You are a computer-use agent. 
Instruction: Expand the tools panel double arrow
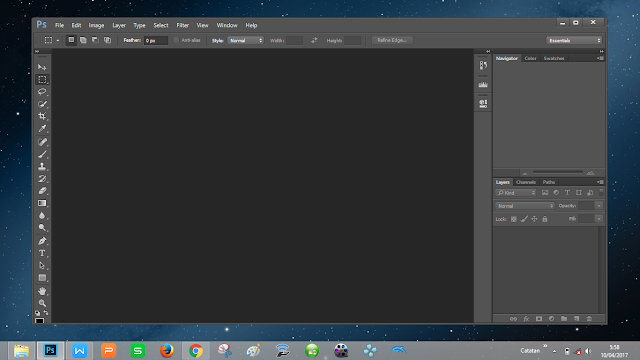coord(37,51)
